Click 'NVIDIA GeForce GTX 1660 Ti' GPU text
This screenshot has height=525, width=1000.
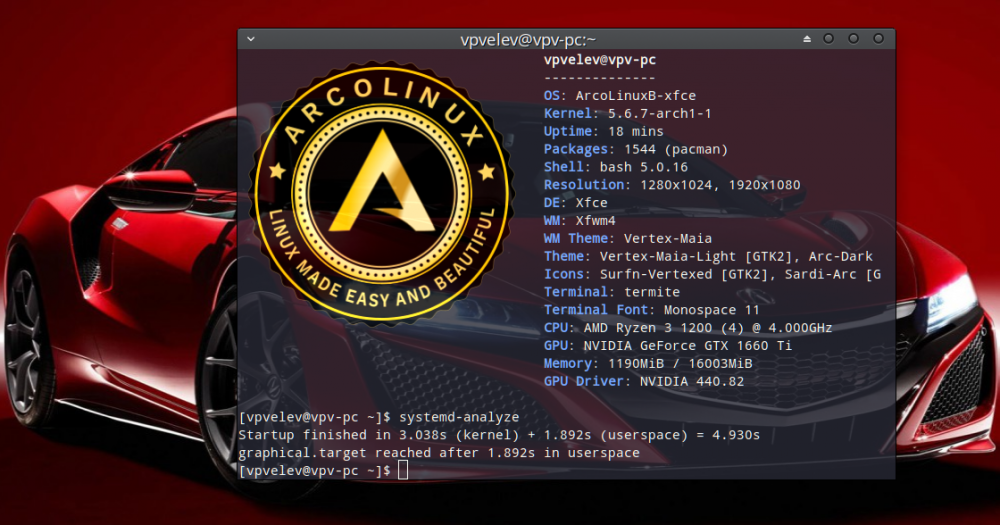point(688,346)
